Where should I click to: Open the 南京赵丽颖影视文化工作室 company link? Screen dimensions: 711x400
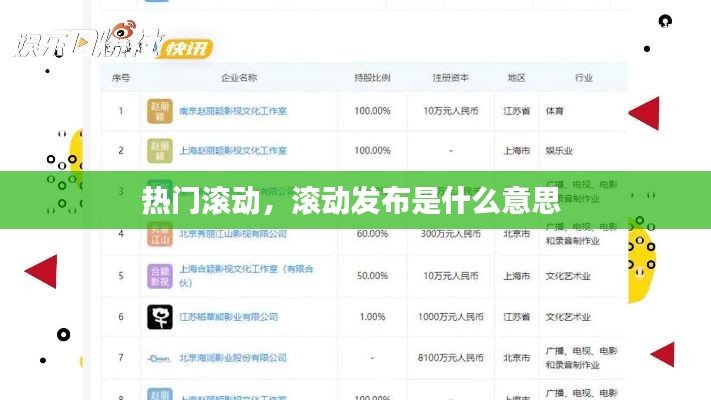point(233,112)
